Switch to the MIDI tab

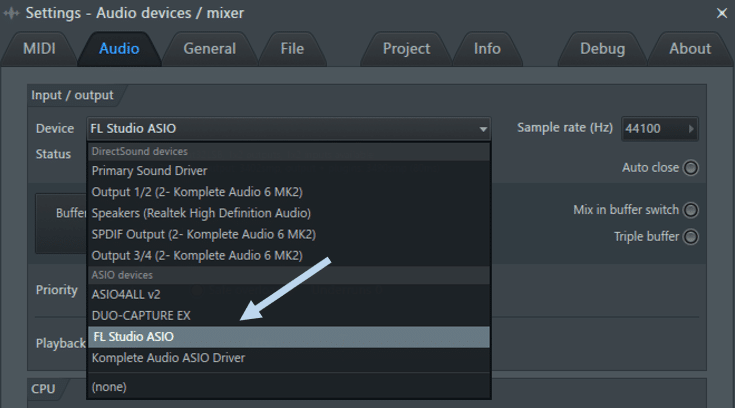point(39,49)
